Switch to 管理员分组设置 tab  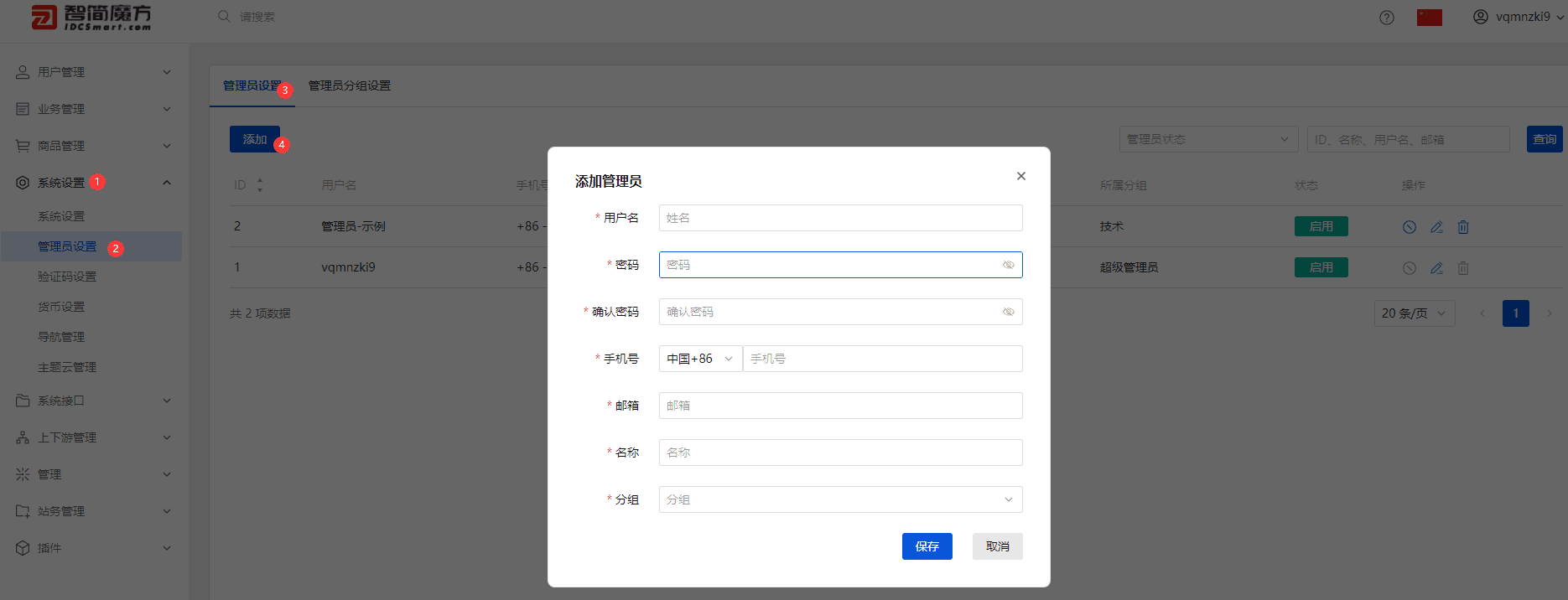350,85
